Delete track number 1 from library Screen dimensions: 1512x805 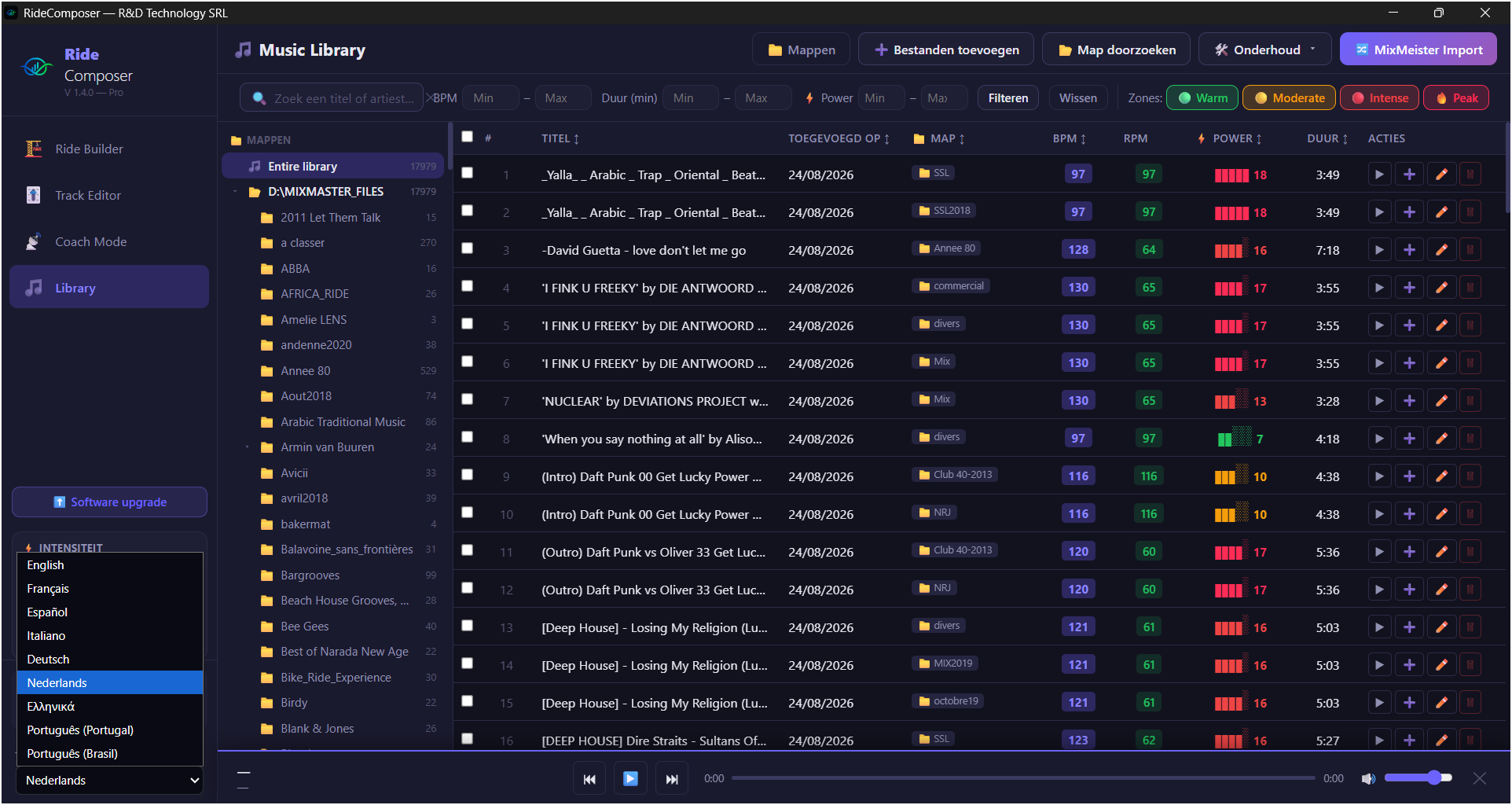[1470, 175]
